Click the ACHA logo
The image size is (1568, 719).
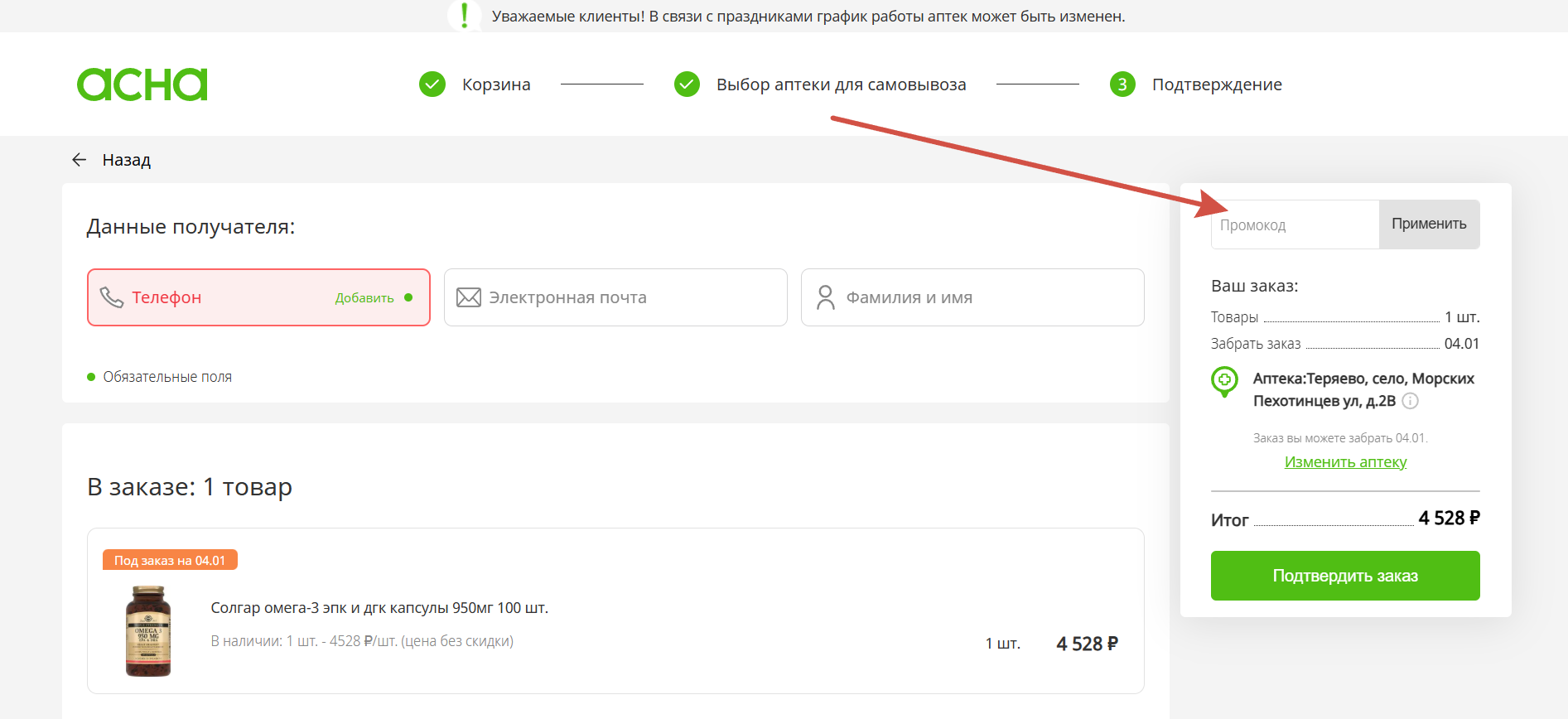coord(142,84)
